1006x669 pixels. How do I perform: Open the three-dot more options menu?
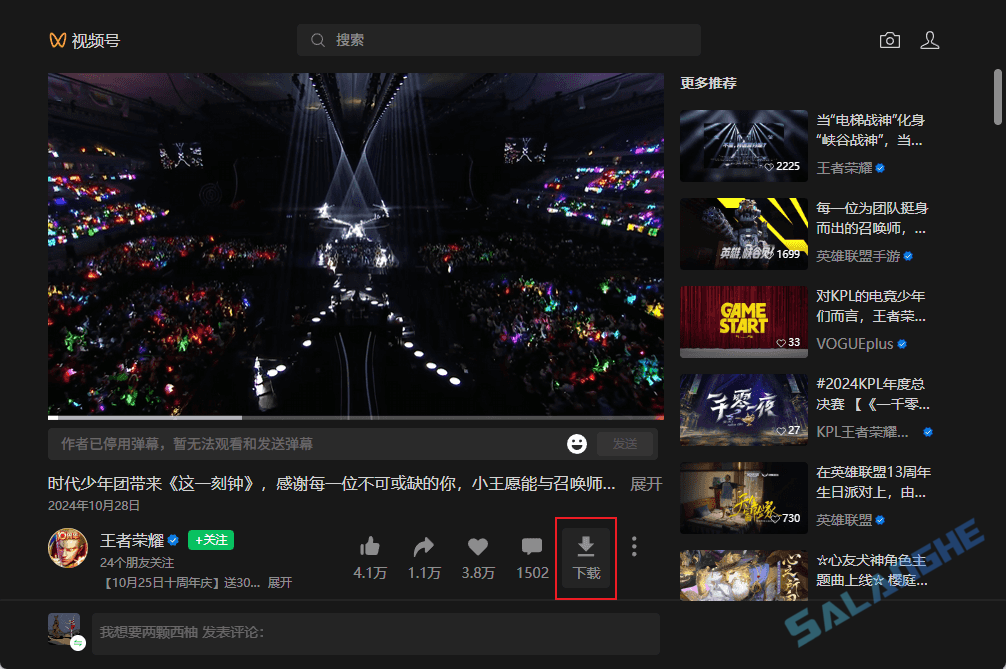pos(634,546)
